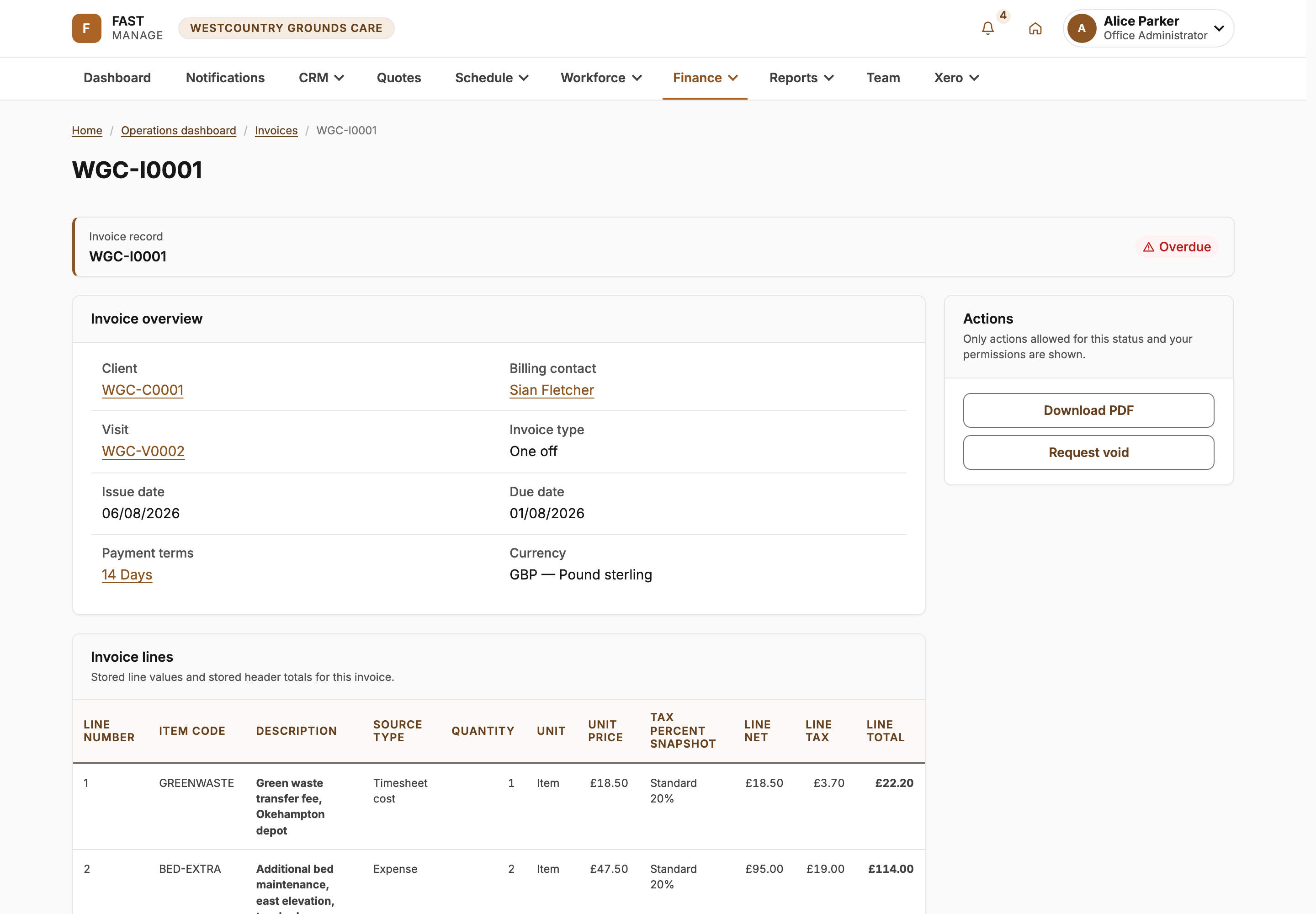
Task: Click the BED-EXTRA item code cell
Action: (x=190, y=869)
